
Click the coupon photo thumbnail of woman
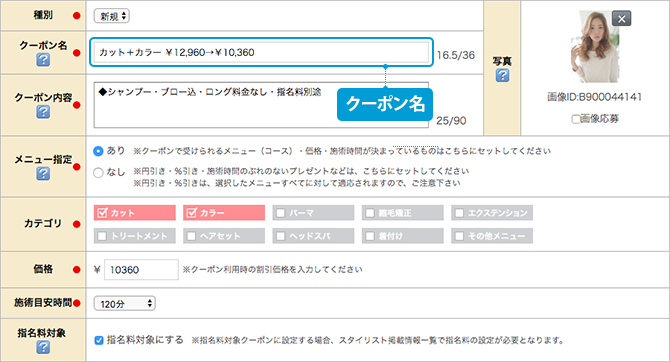(x=594, y=47)
